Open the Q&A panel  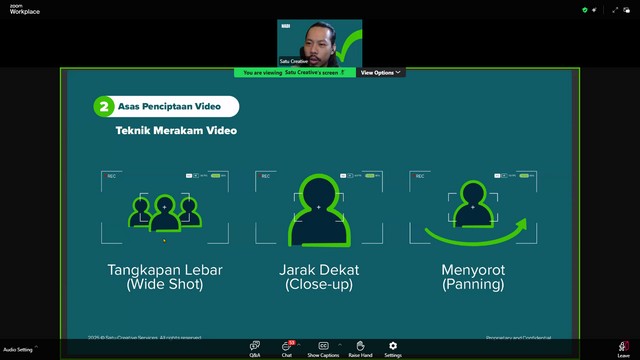pos(255,349)
